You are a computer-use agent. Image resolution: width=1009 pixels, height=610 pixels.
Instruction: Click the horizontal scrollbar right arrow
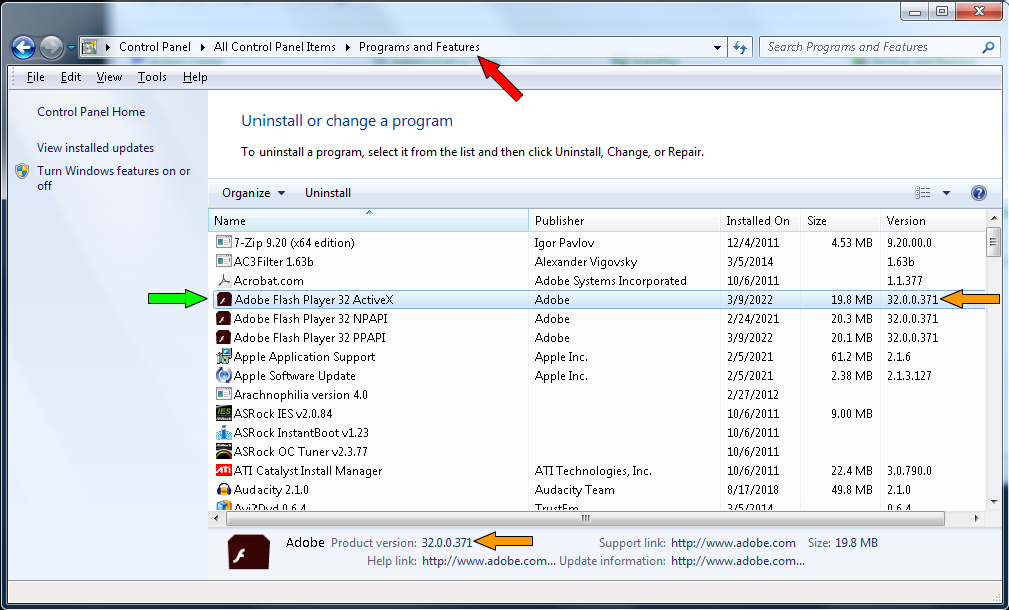976,518
